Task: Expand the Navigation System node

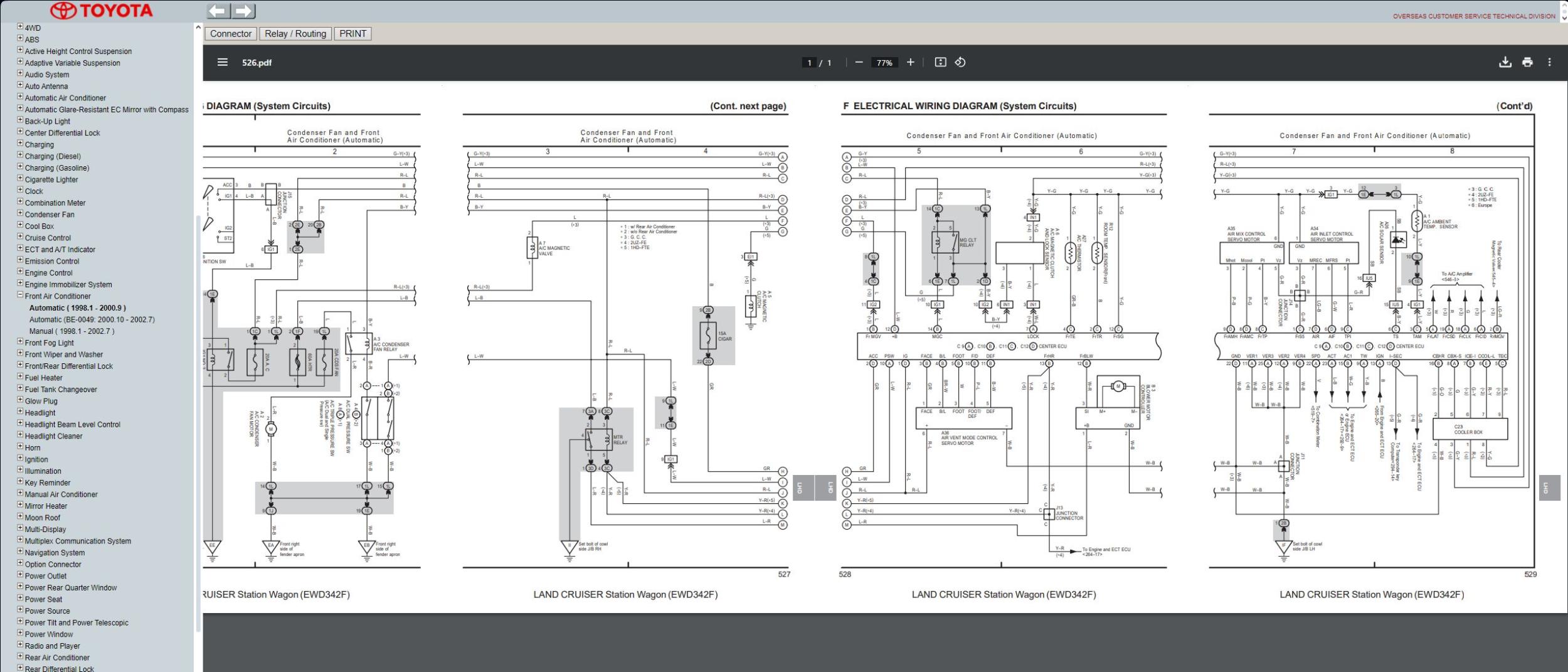Action: (20, 552)
